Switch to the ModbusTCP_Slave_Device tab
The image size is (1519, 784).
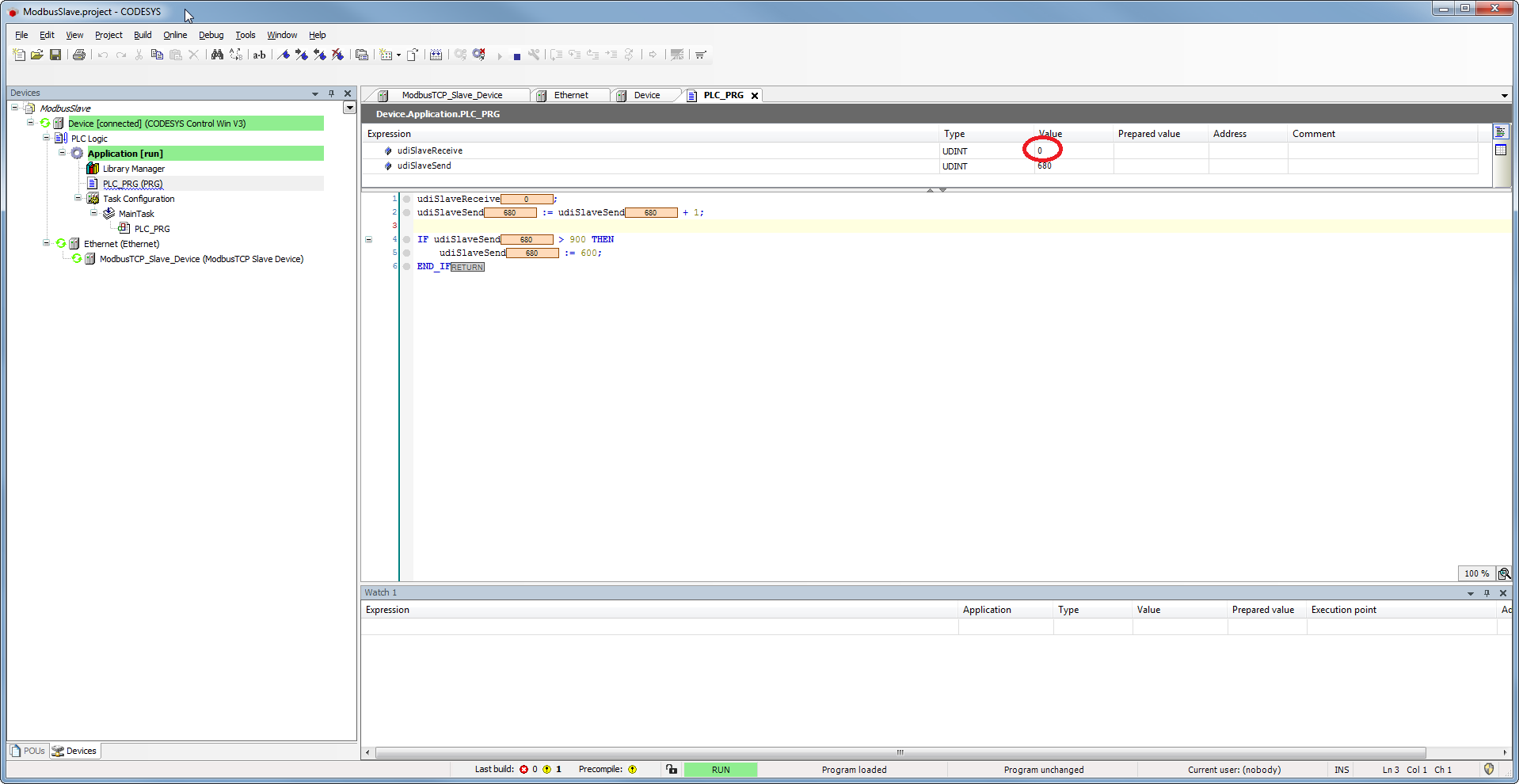[451, 95]
